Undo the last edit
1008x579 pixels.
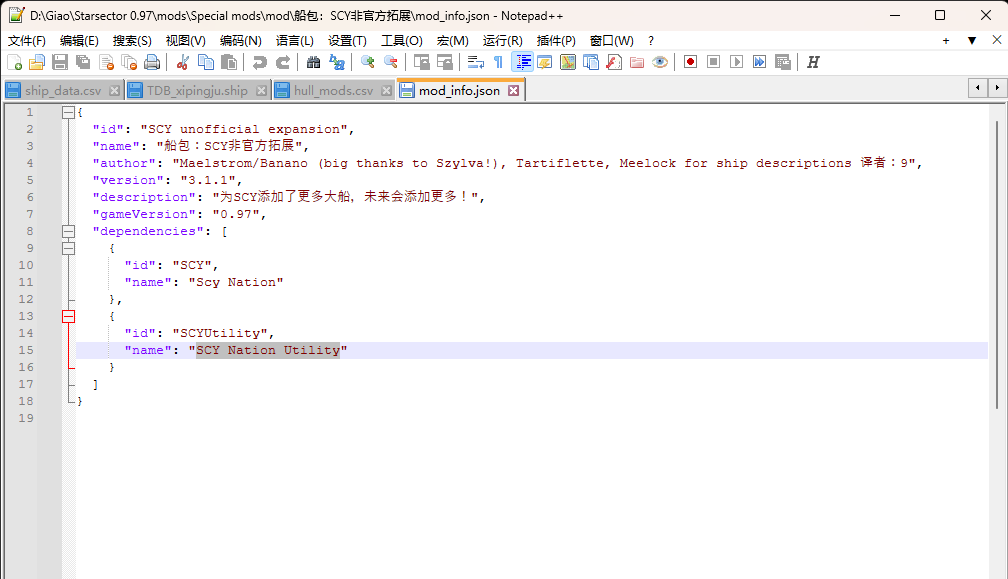258,61
